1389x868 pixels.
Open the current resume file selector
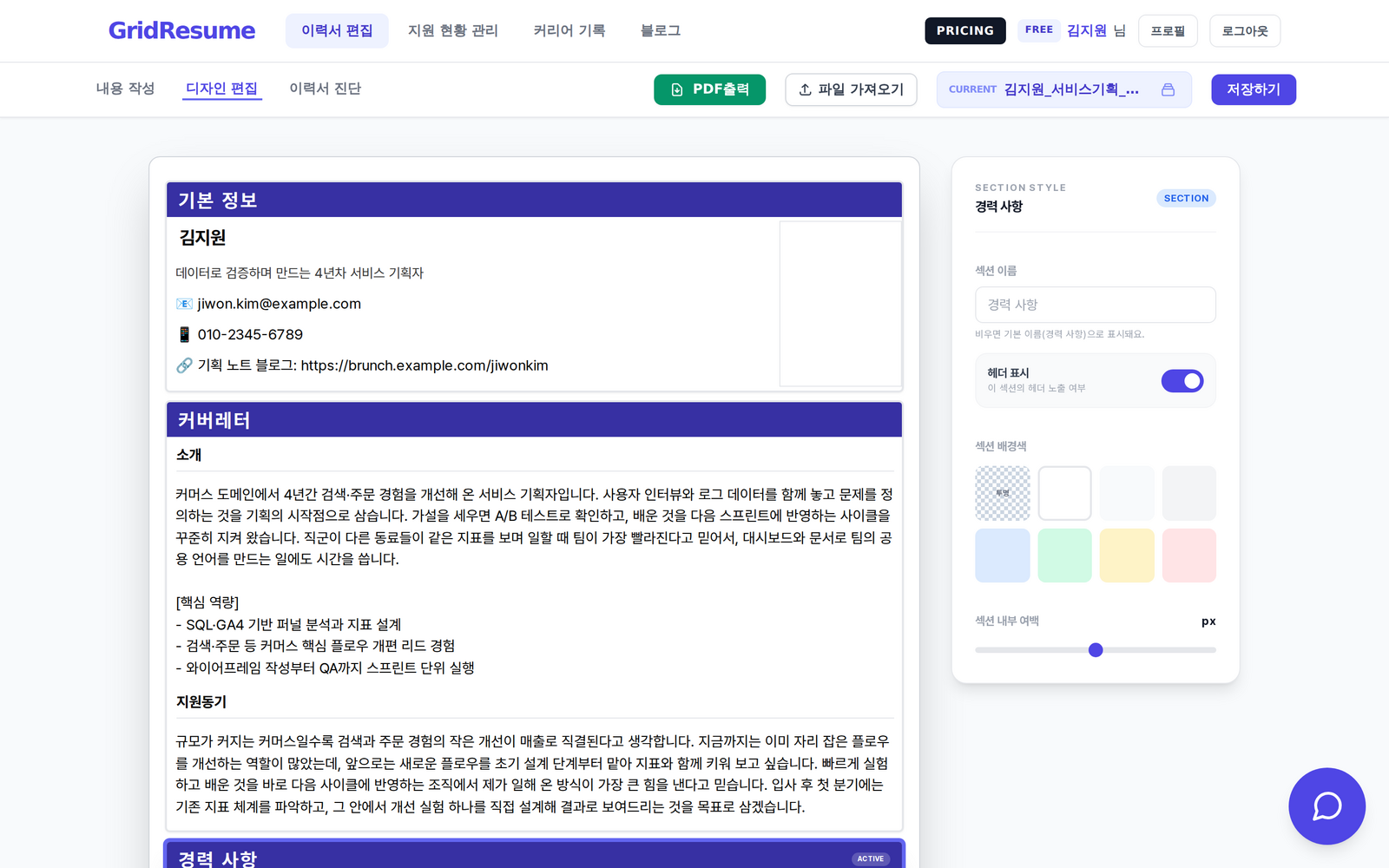(1063, 89)
